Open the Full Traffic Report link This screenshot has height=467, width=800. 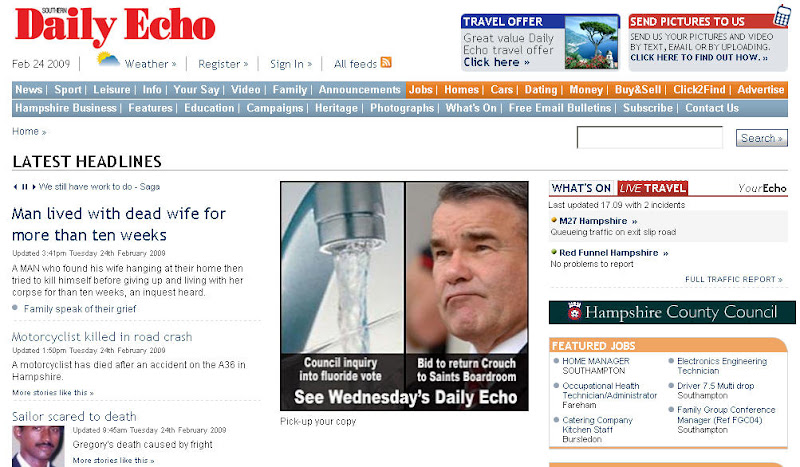click(733, 279)
